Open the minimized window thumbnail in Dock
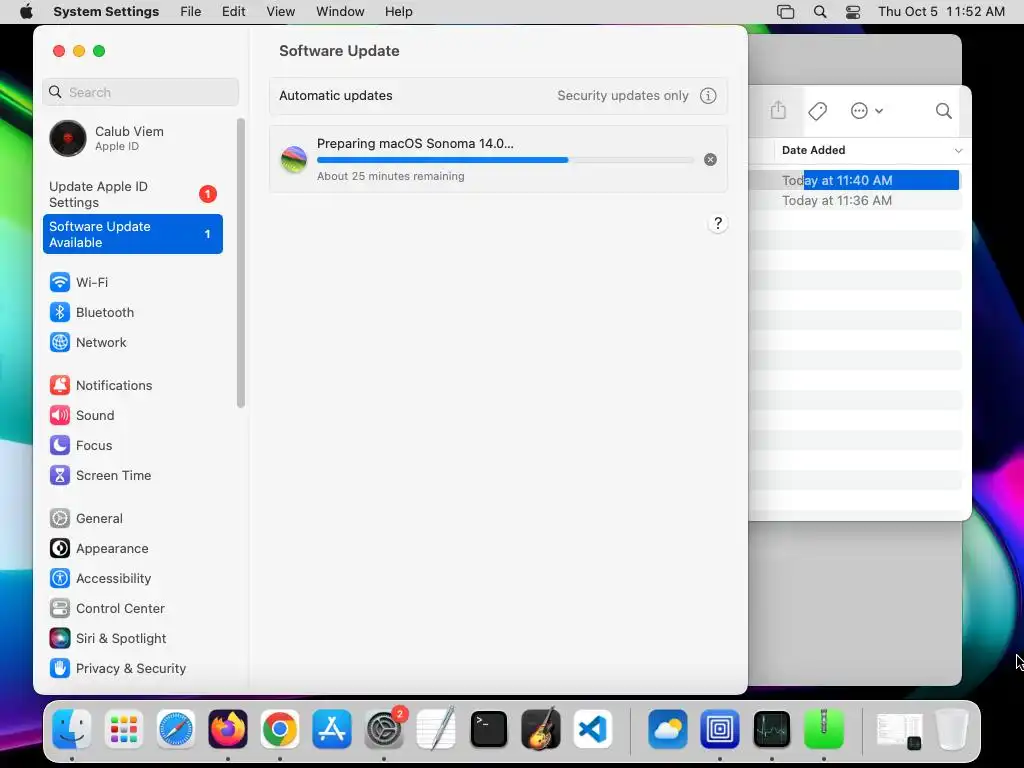 click(899, 730)
